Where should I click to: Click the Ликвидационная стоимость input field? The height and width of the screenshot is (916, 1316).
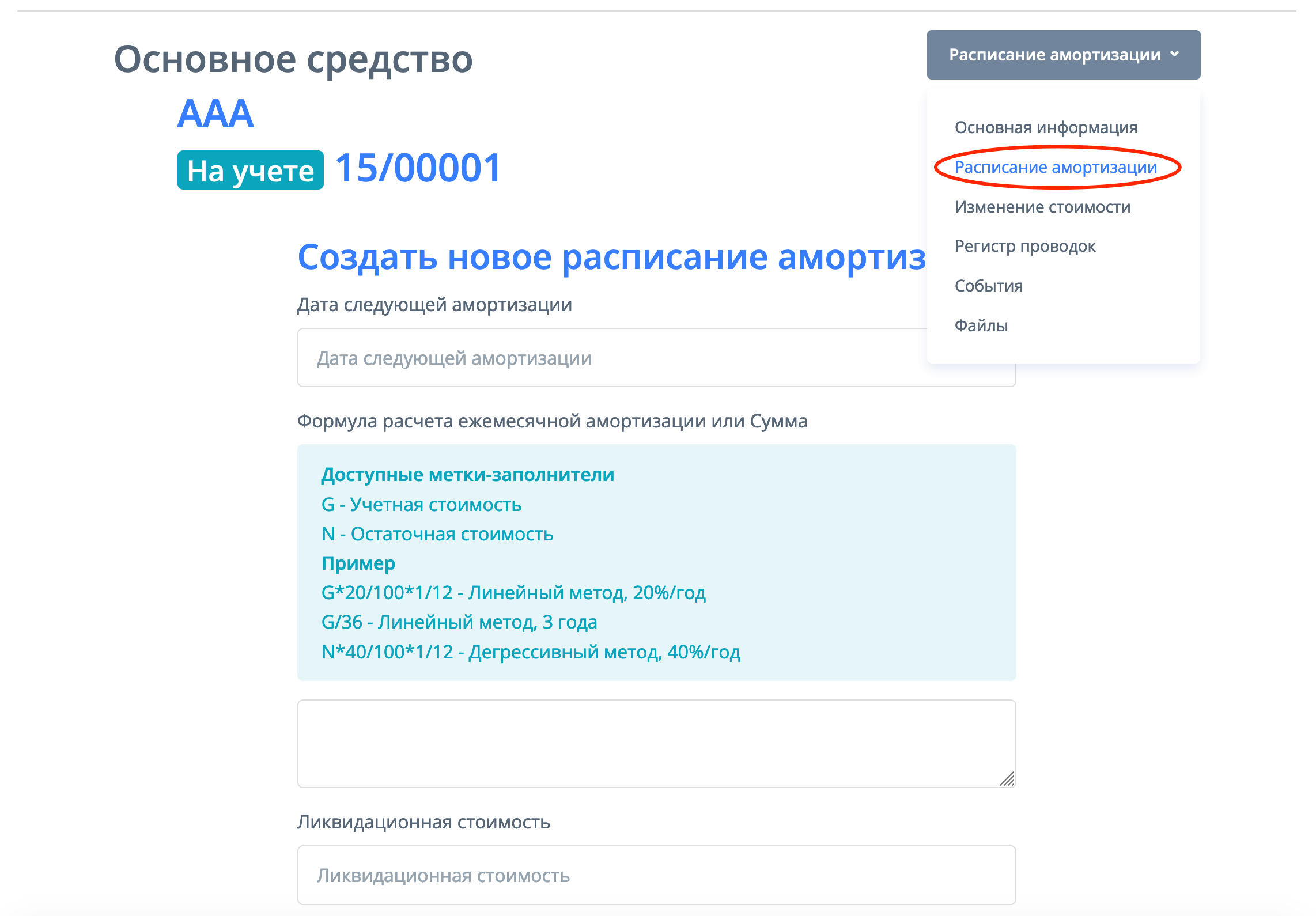tap(656, 875)
